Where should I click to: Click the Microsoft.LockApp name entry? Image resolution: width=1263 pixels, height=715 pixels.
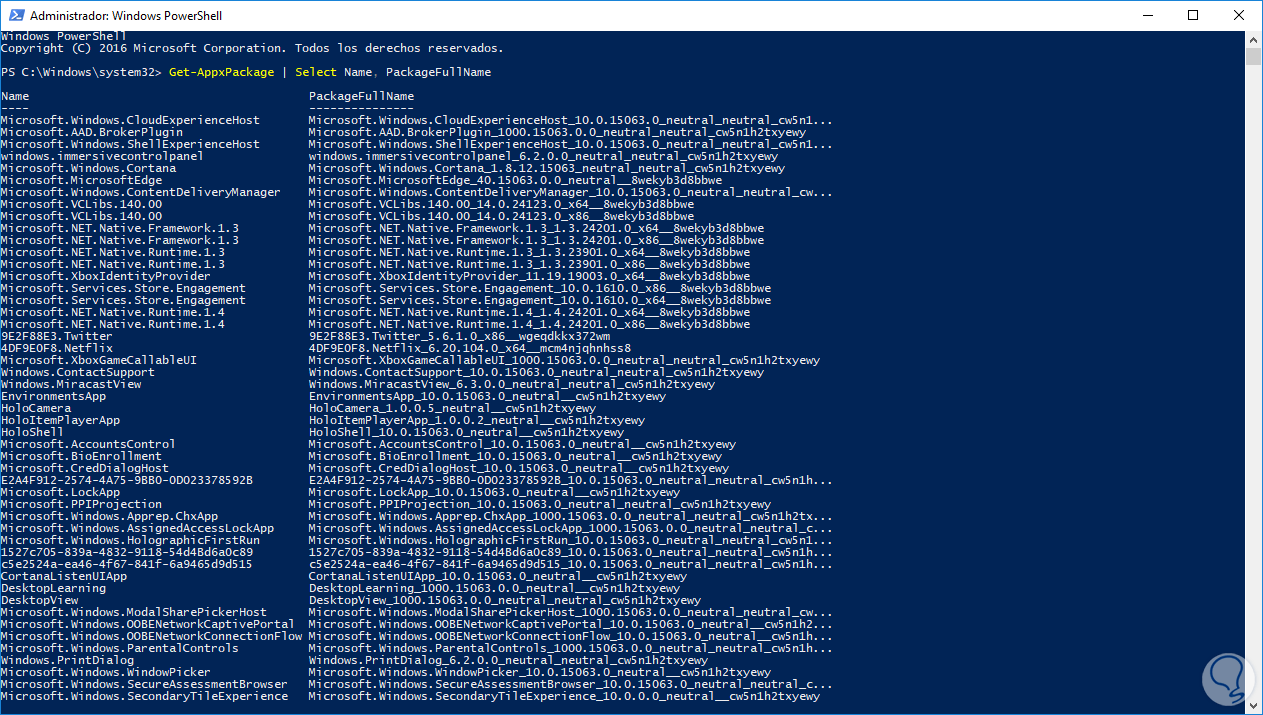[60, 492]
